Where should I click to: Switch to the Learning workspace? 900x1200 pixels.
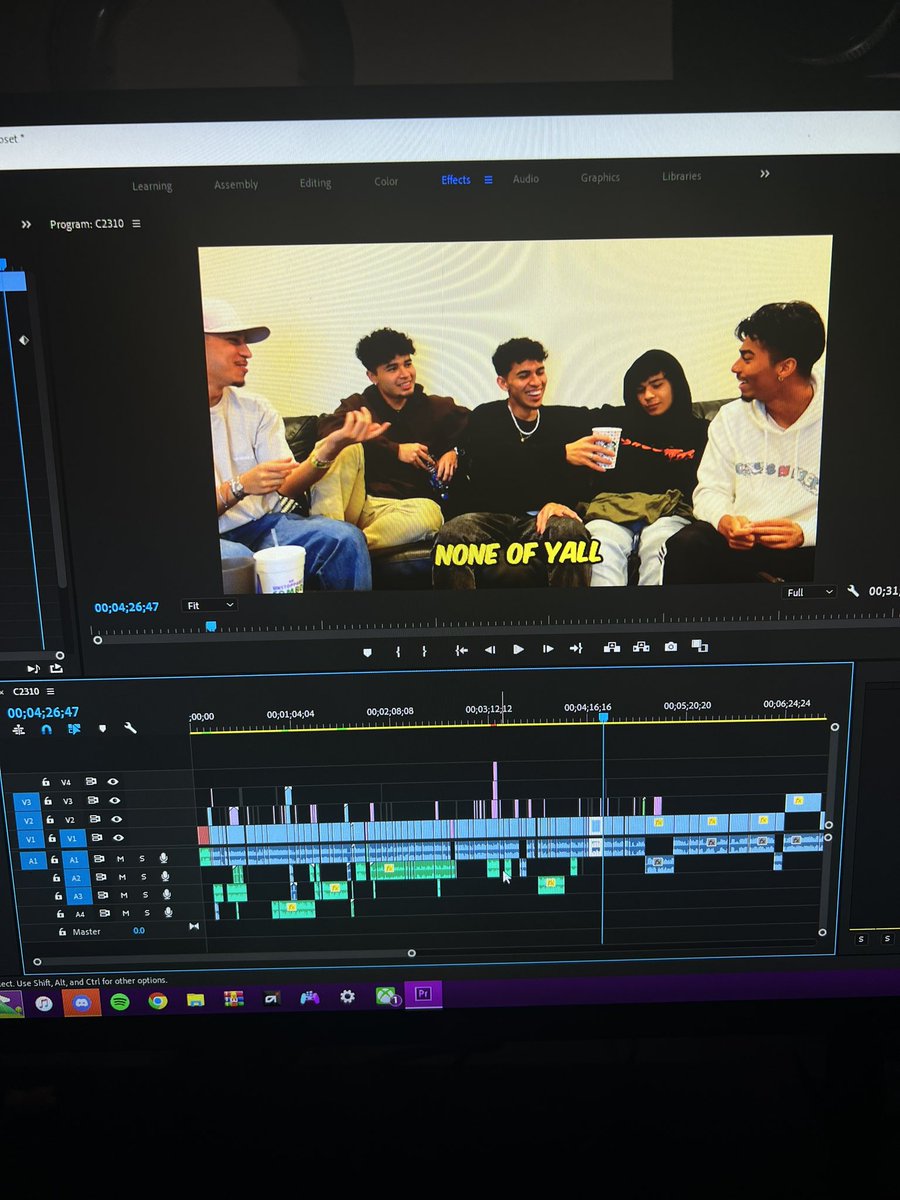pos(152,186)
